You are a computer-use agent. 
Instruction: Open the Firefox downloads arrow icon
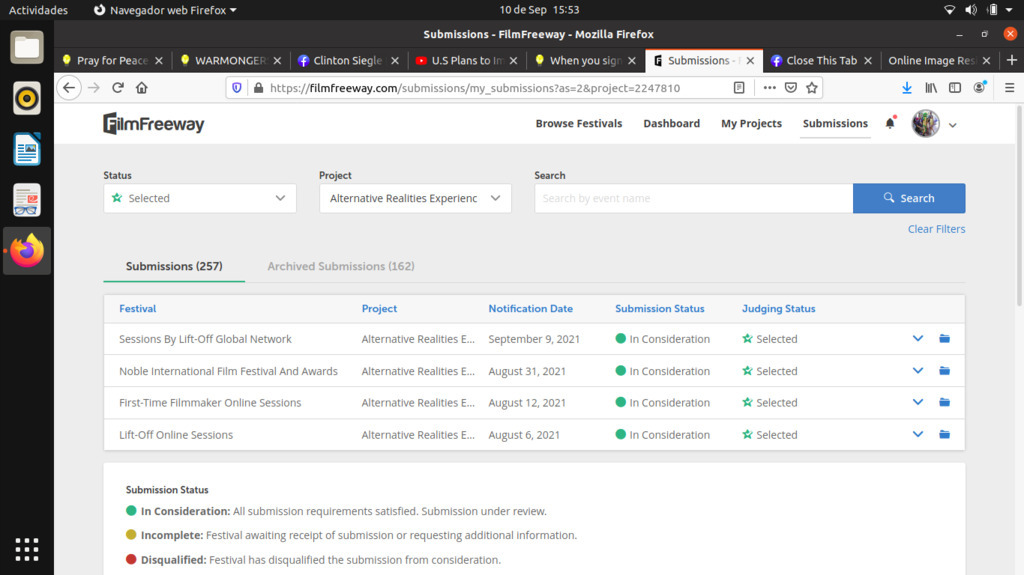click(x=906, y=88)
